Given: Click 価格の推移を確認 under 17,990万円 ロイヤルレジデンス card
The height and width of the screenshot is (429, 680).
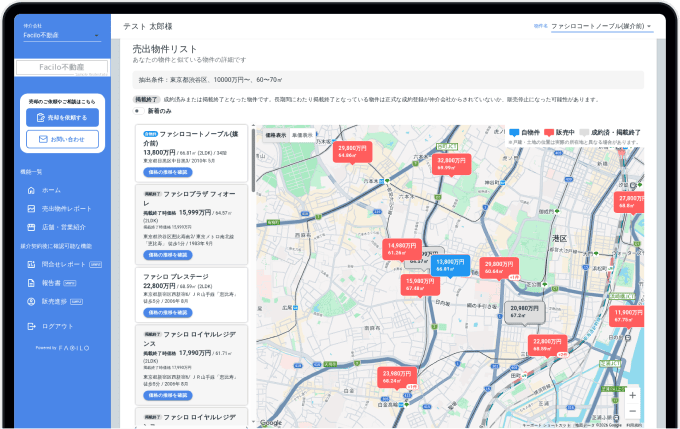Looking at the screenshot, I should [168, 395].
